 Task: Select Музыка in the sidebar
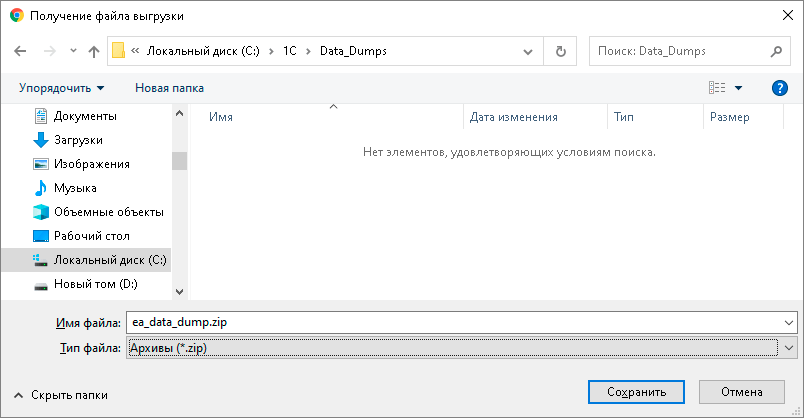point(75,188)
